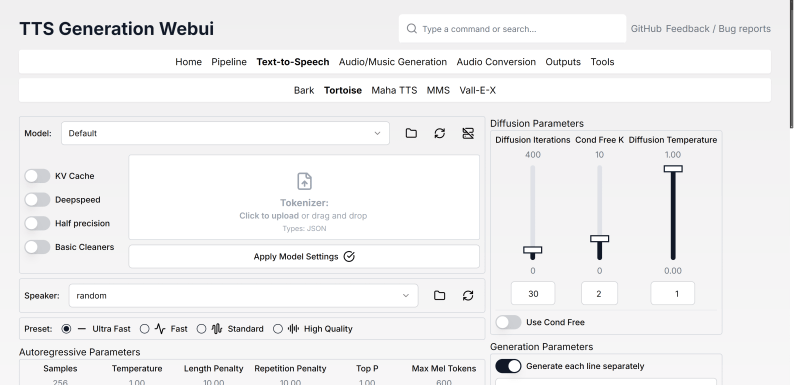Image resolution: width=800 pixels, height=385 pixels.
Task: Switch to the Bark sub-tab
Action: click(304, 90)
